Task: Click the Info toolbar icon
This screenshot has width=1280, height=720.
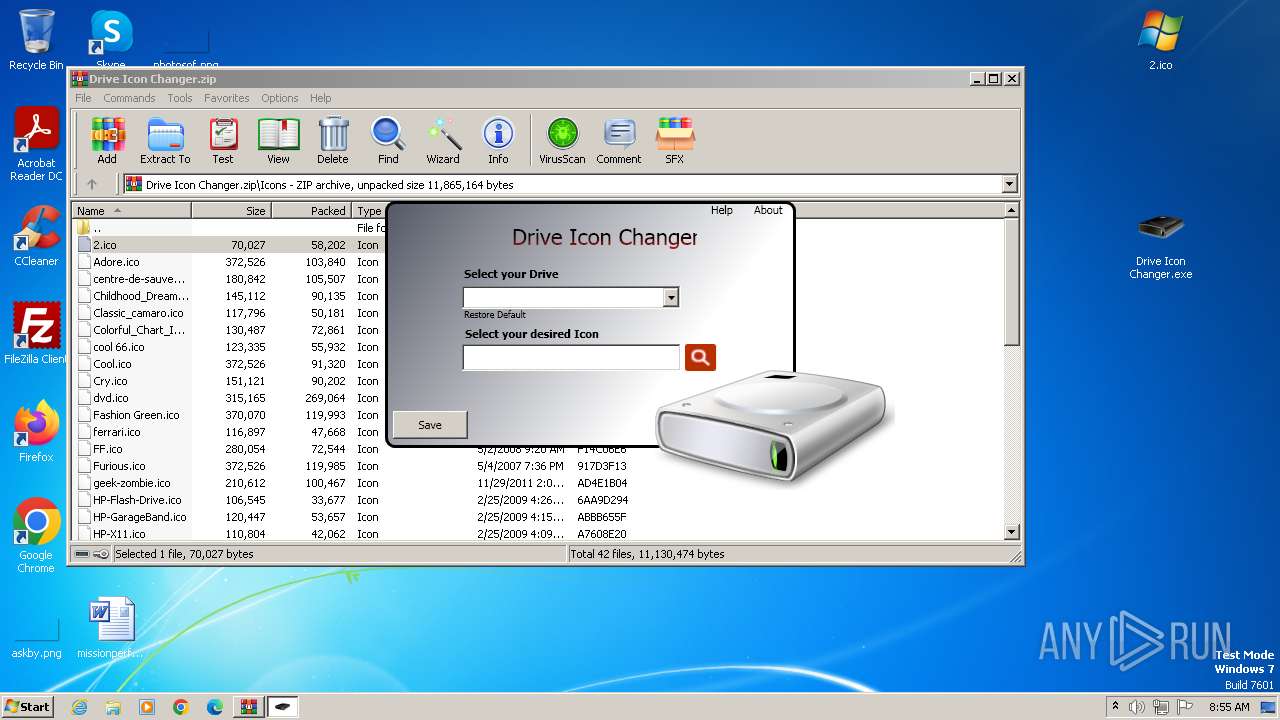Action: 498,140
